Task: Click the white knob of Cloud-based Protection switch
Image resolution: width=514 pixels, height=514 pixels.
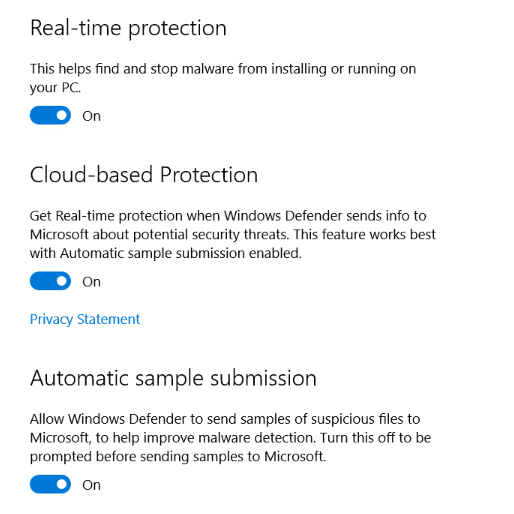Action: click(x=61, y=281)
